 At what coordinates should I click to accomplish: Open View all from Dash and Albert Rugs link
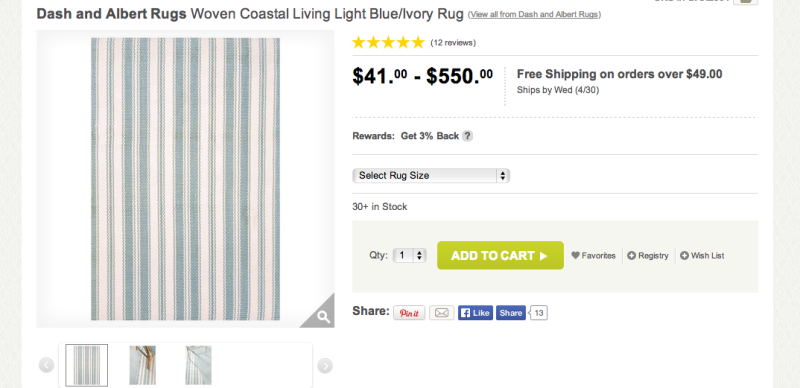534,14
